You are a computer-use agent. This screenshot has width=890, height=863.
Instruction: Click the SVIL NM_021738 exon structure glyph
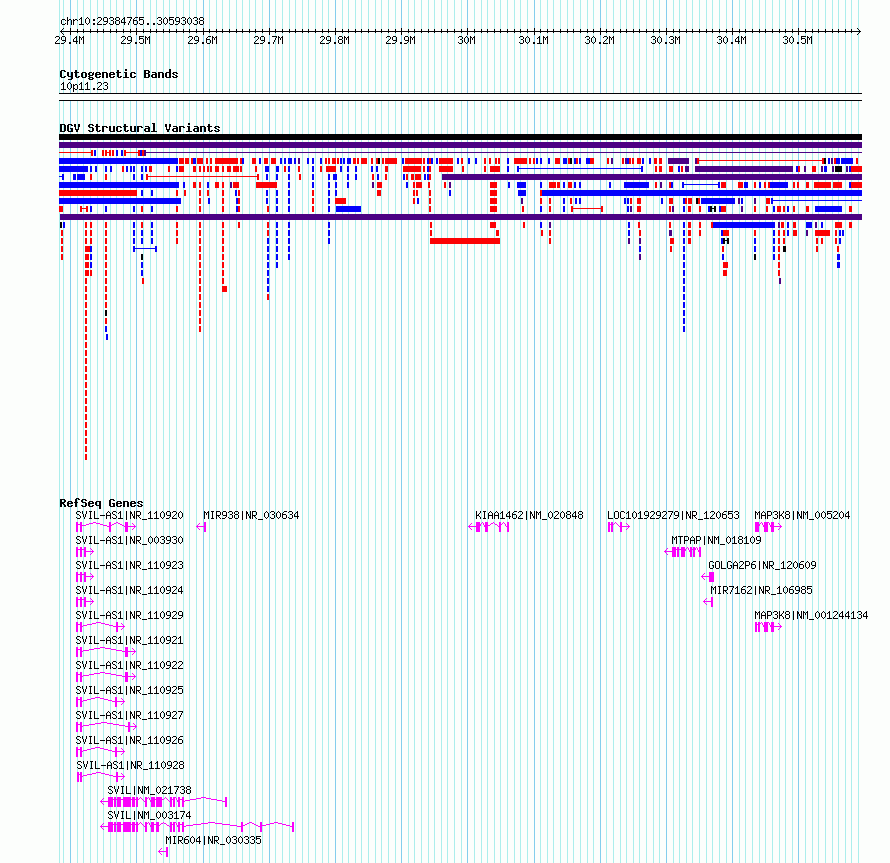pos(164,802)
